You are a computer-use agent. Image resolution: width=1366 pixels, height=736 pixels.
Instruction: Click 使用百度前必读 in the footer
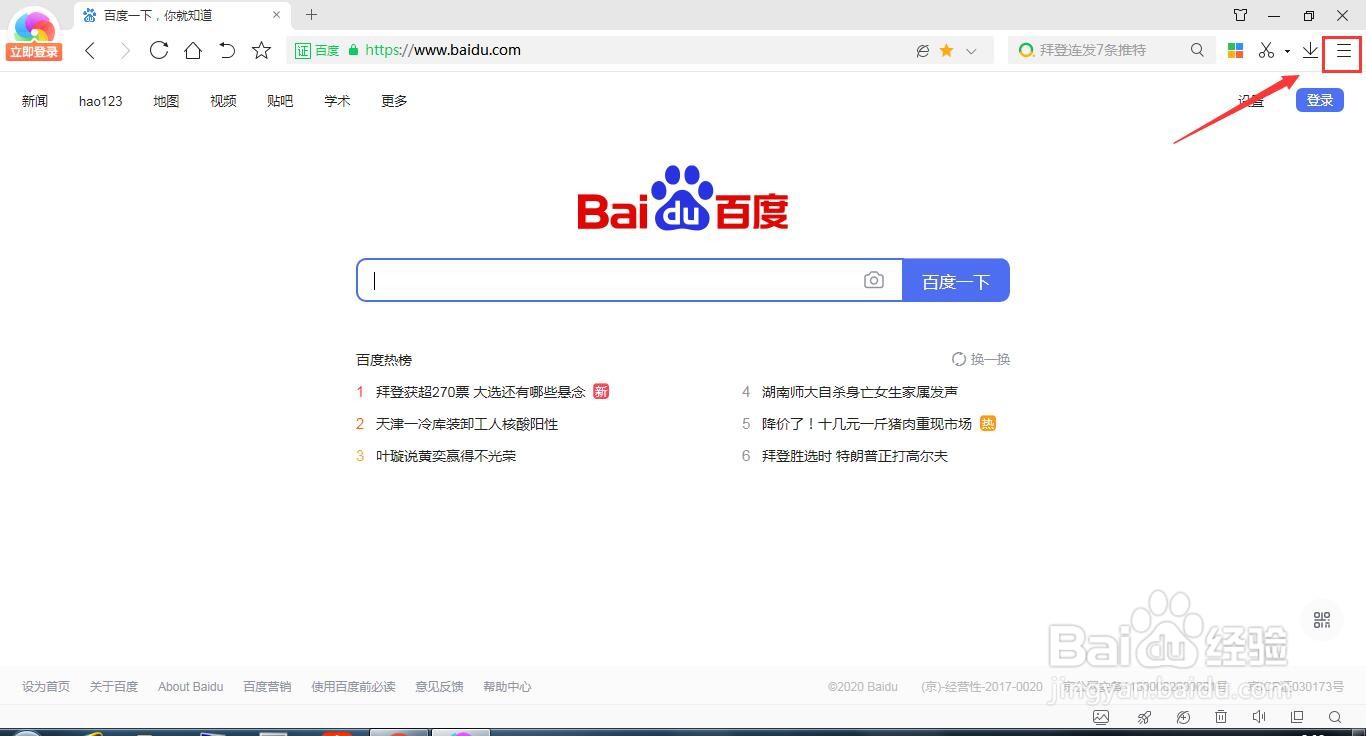[x=353, y=687]
